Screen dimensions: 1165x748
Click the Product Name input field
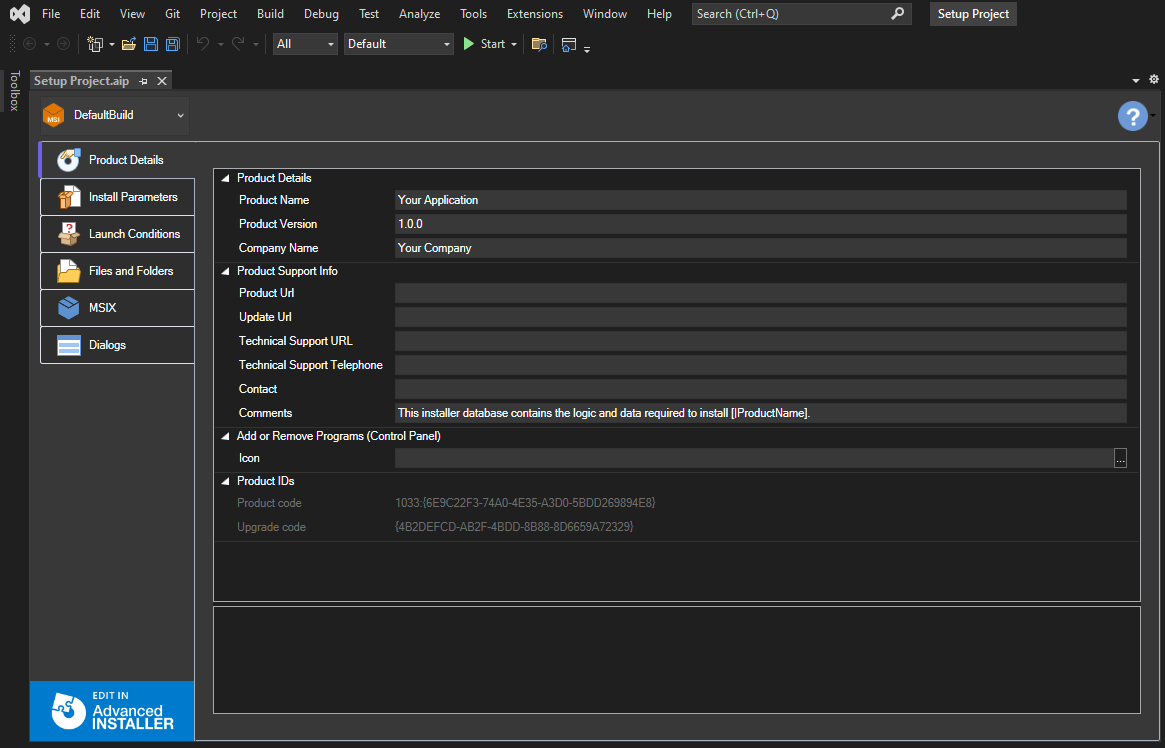(760, 200)
